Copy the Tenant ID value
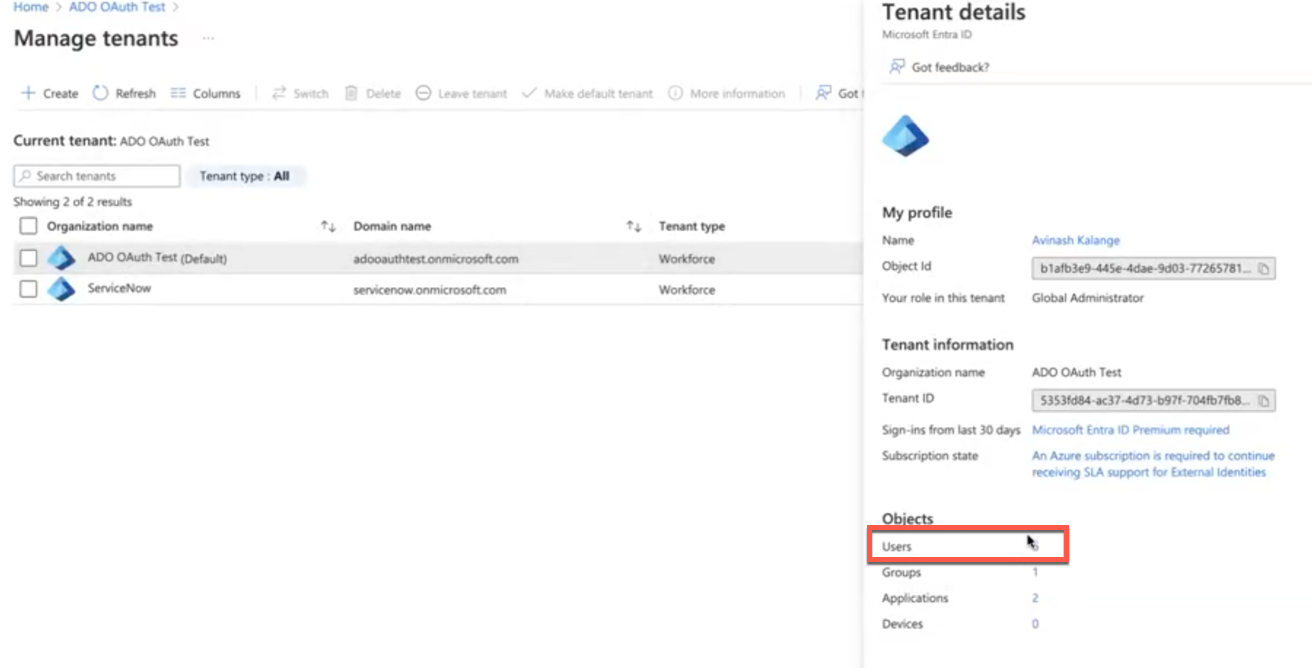This screenshot has width=1312, height=668. click(x=1264, y=401)
